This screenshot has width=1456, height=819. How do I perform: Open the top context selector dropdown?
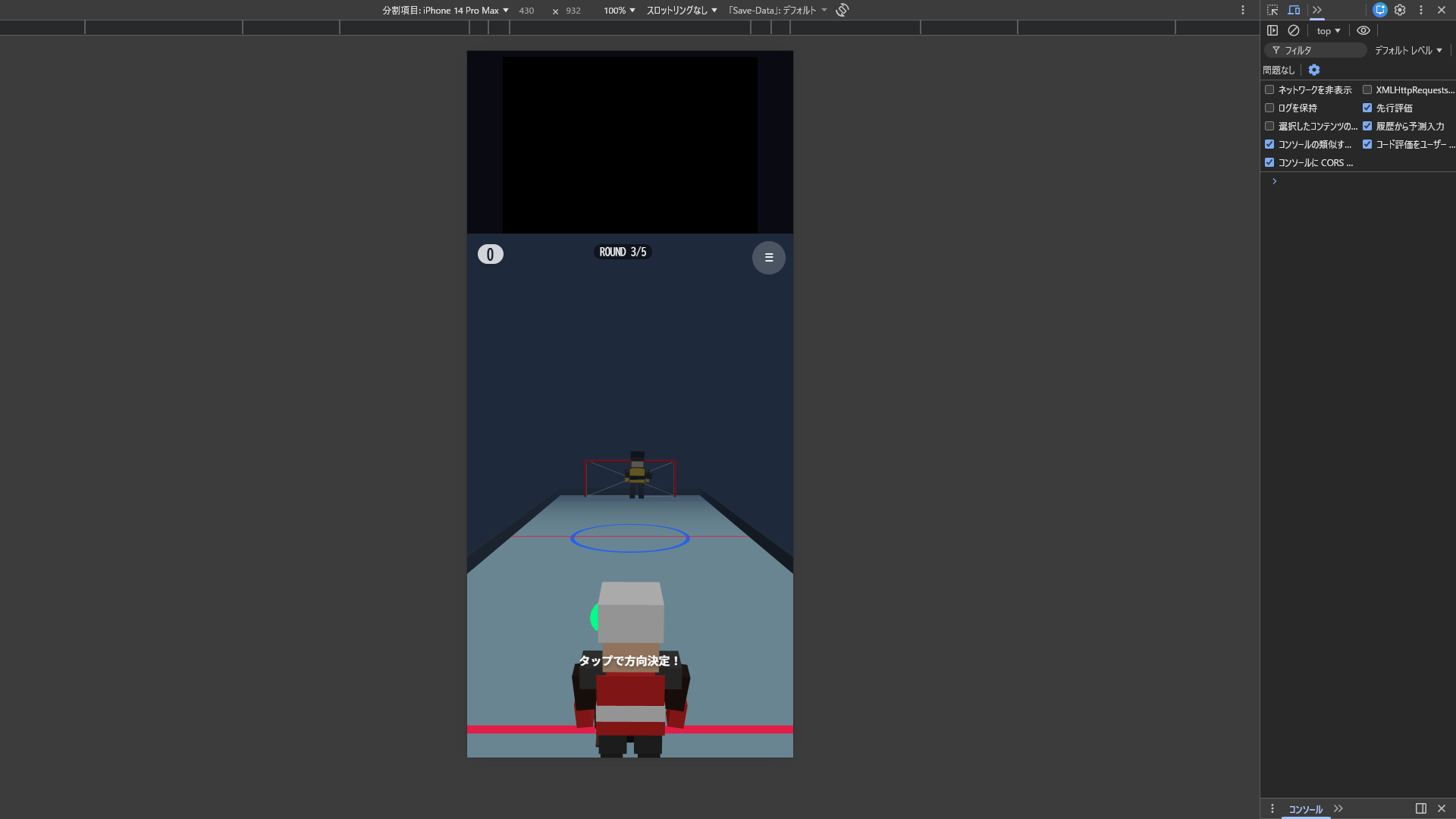tap(1329, 31)
